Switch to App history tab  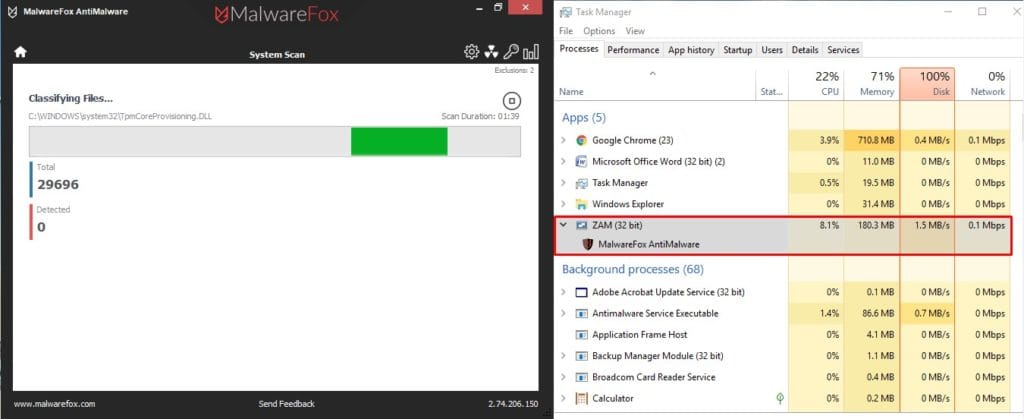[x=691, y=50]
